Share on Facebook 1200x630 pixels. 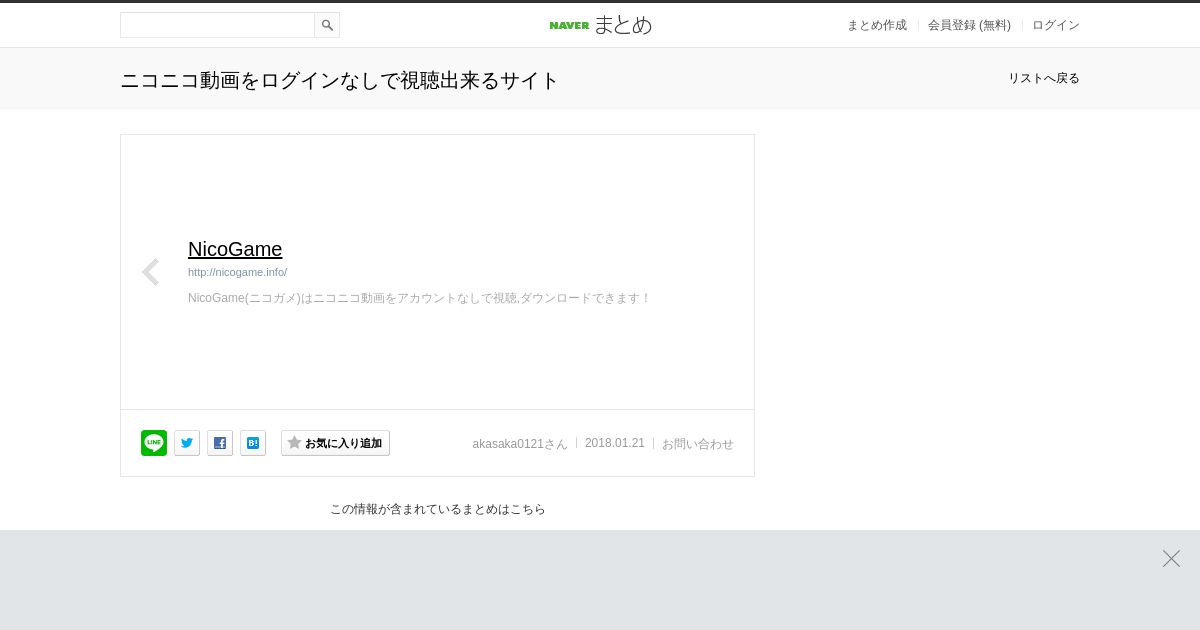click(220, 443)
